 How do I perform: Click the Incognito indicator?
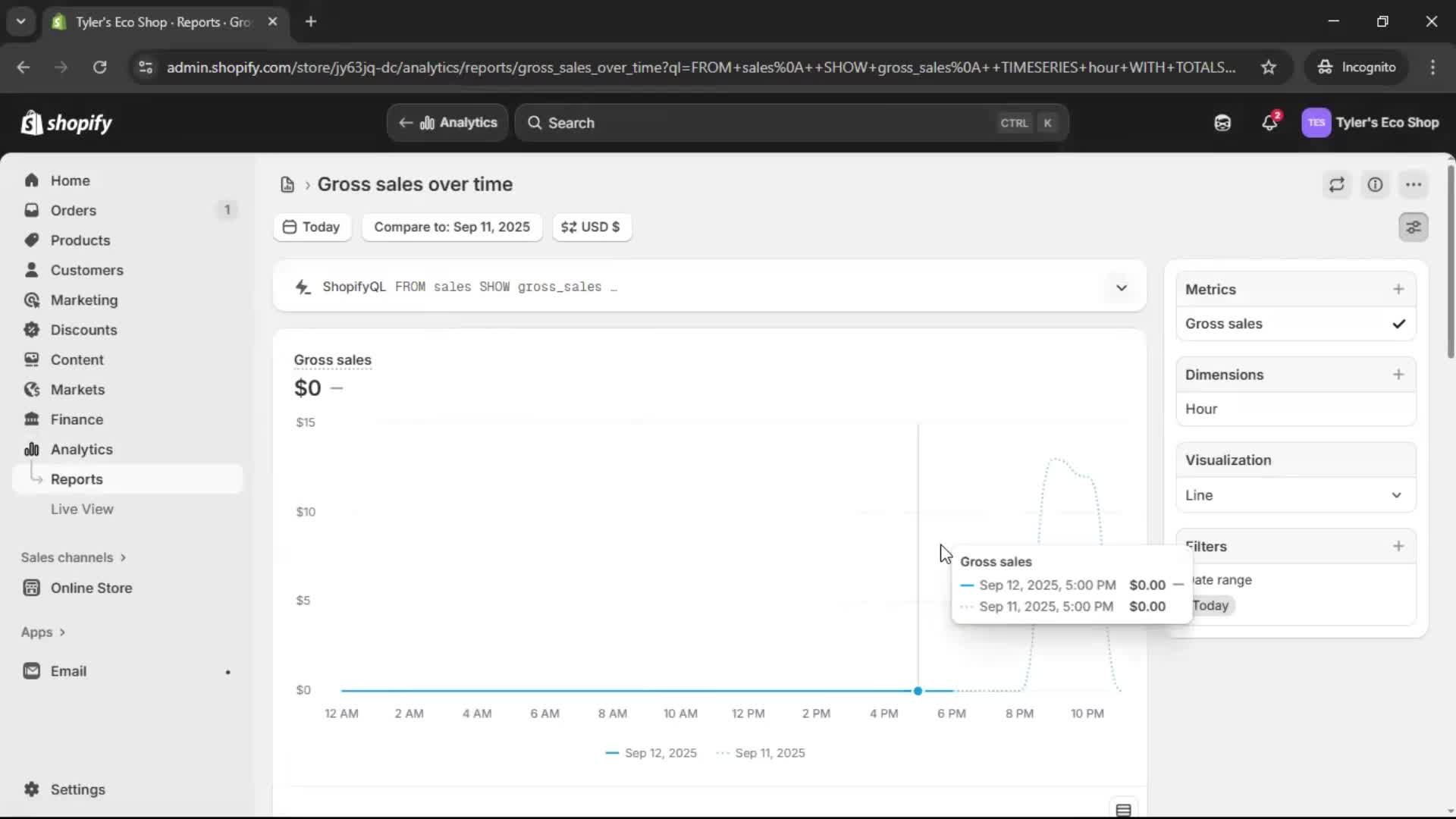pyautogui.click(x=1357, y=67)
